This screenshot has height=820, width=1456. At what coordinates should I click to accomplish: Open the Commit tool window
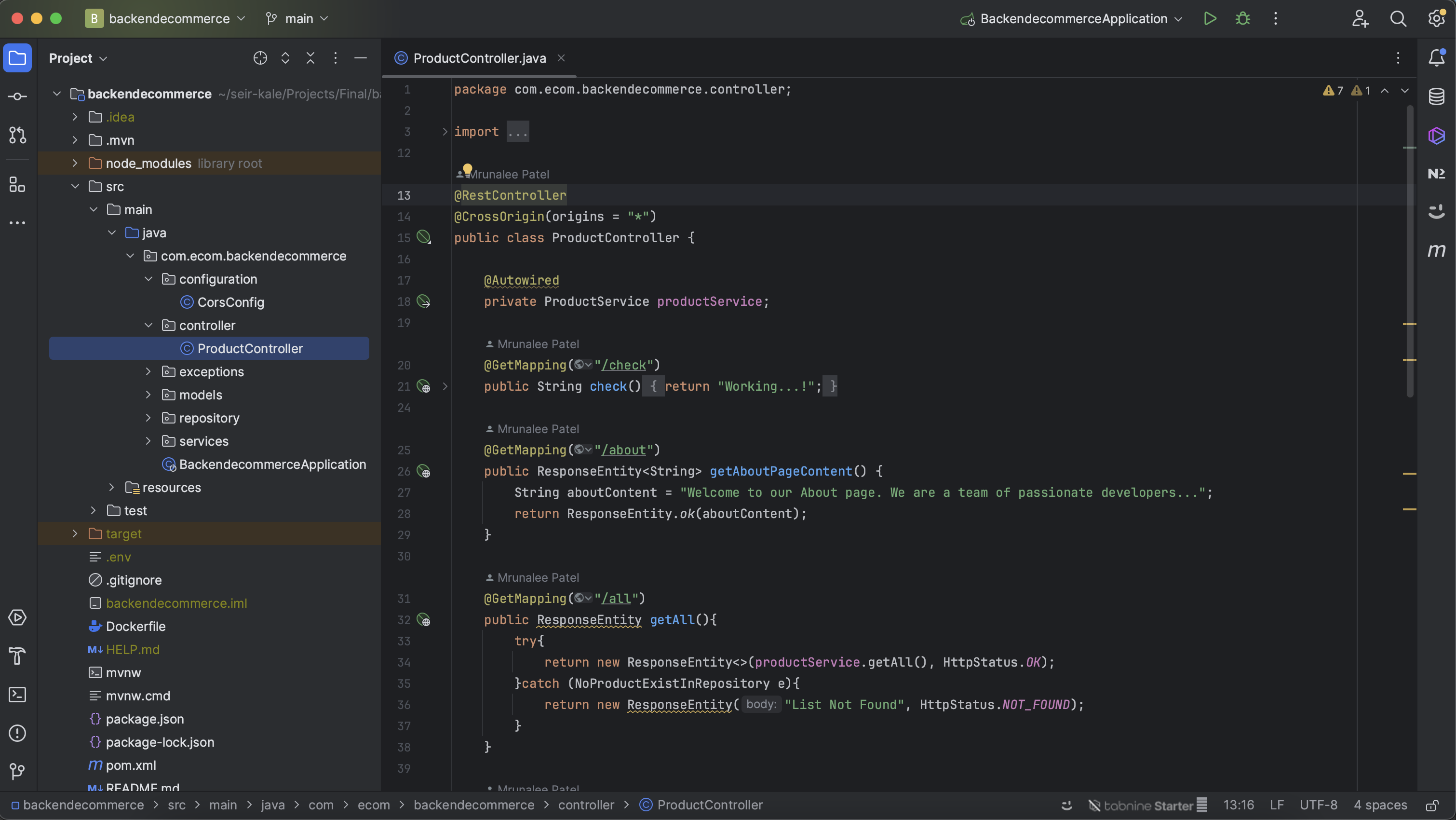click(x=17, y=96)
